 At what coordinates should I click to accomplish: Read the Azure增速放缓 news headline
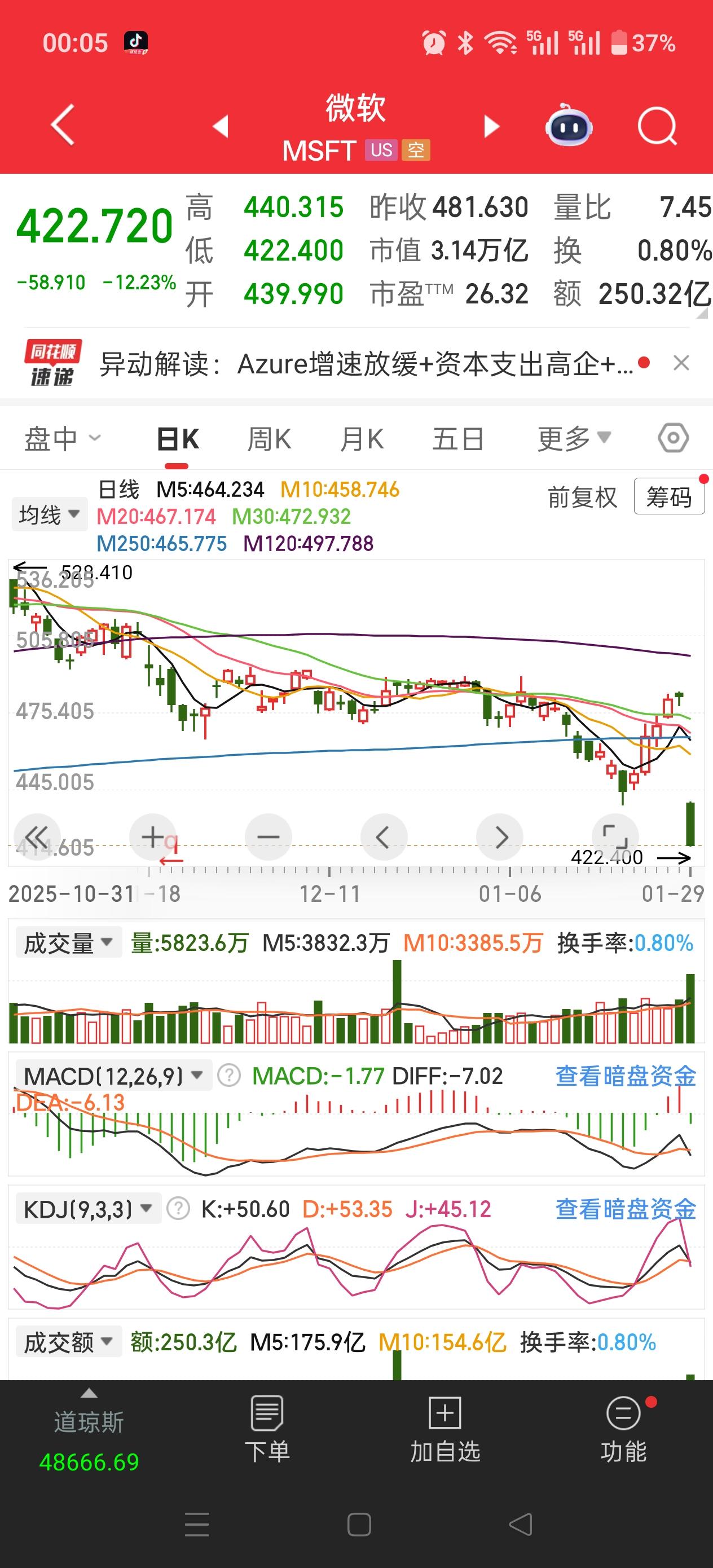(367, 364)
